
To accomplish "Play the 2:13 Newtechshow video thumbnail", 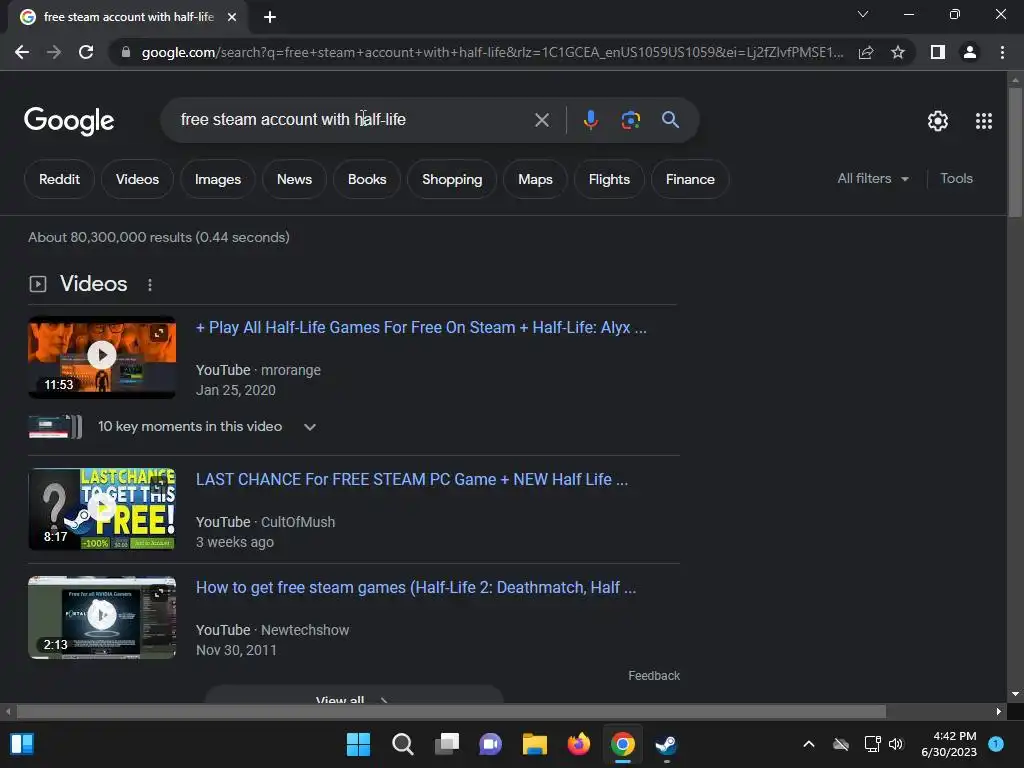I will click(x=102, y=617).
